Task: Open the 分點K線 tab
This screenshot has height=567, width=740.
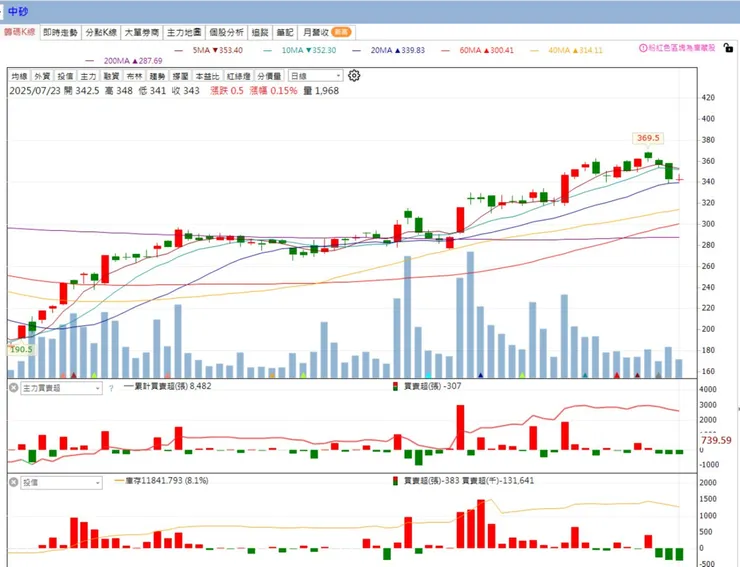Action: pos(101,32)
